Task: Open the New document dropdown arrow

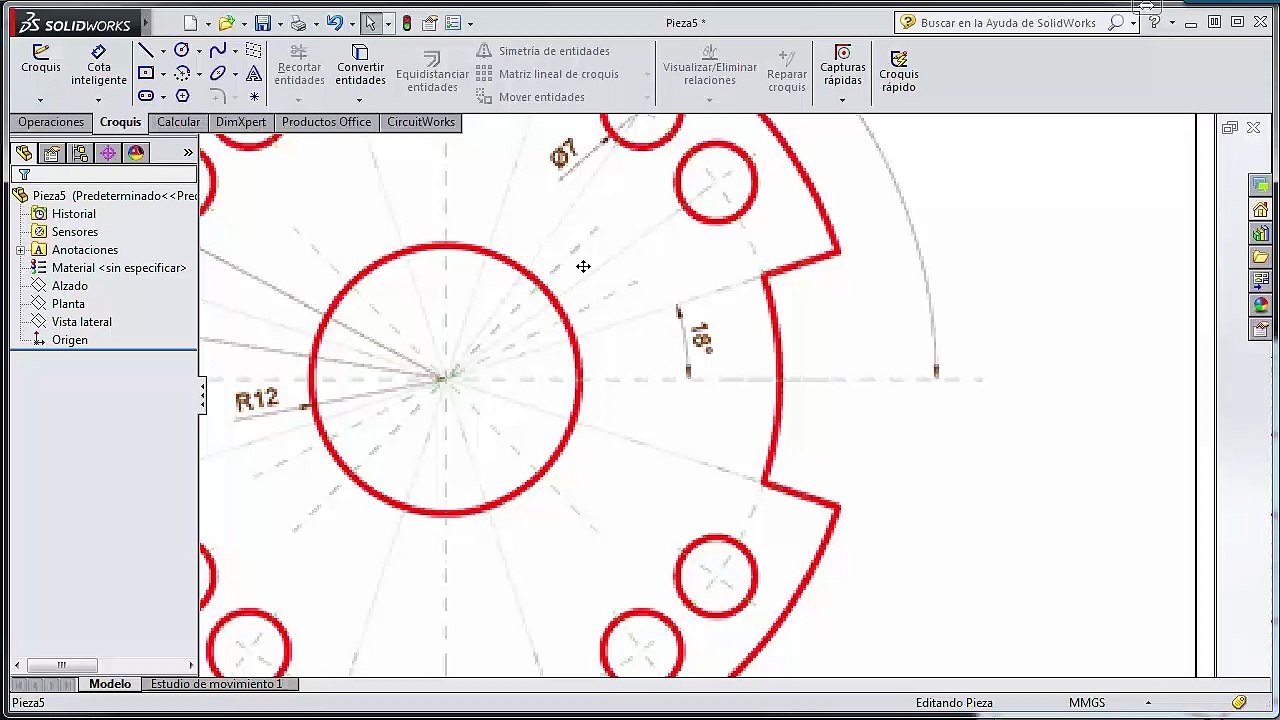Action: [x=208, y=24]
